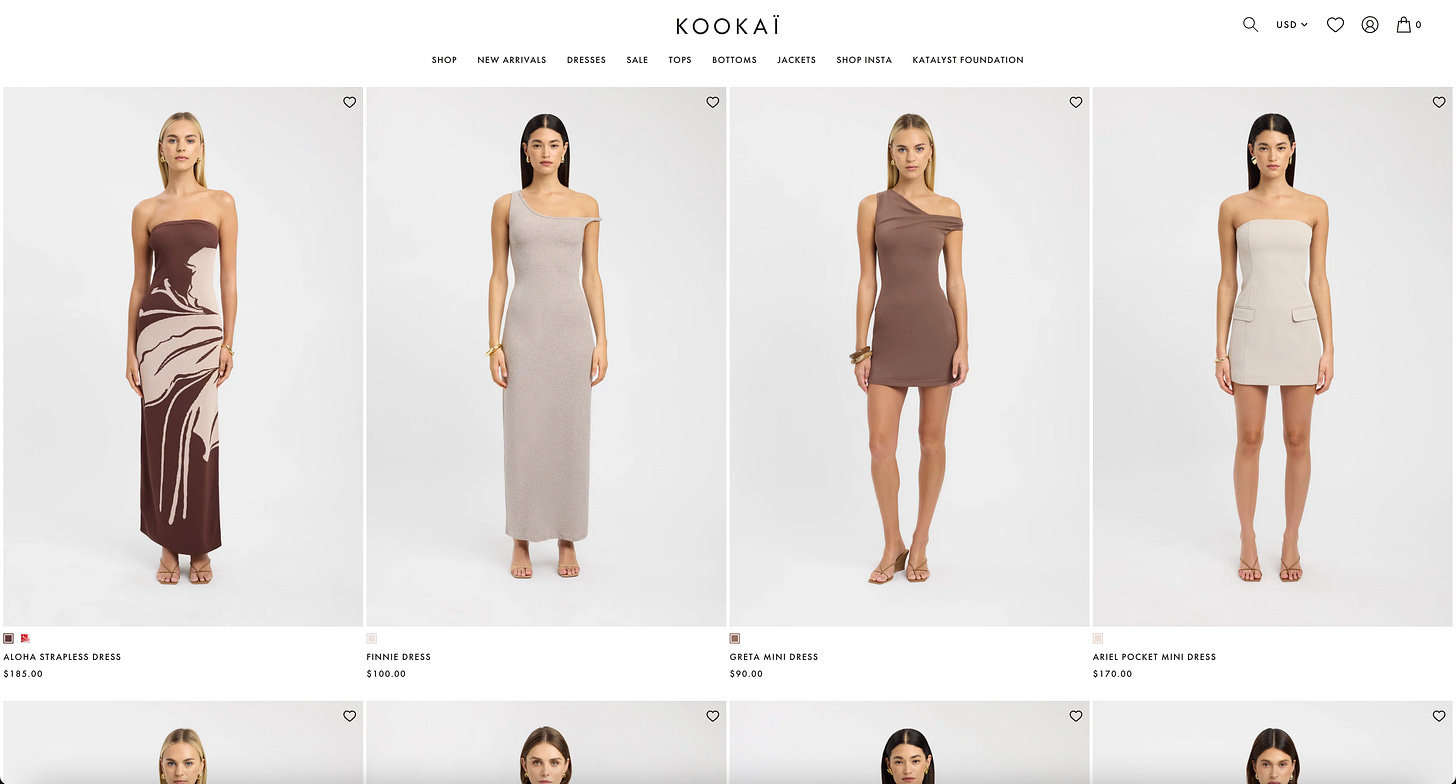The image size is (1456, 784).
Task: Open the KATALYST FOUNDATION link
Action: point(968,60)
